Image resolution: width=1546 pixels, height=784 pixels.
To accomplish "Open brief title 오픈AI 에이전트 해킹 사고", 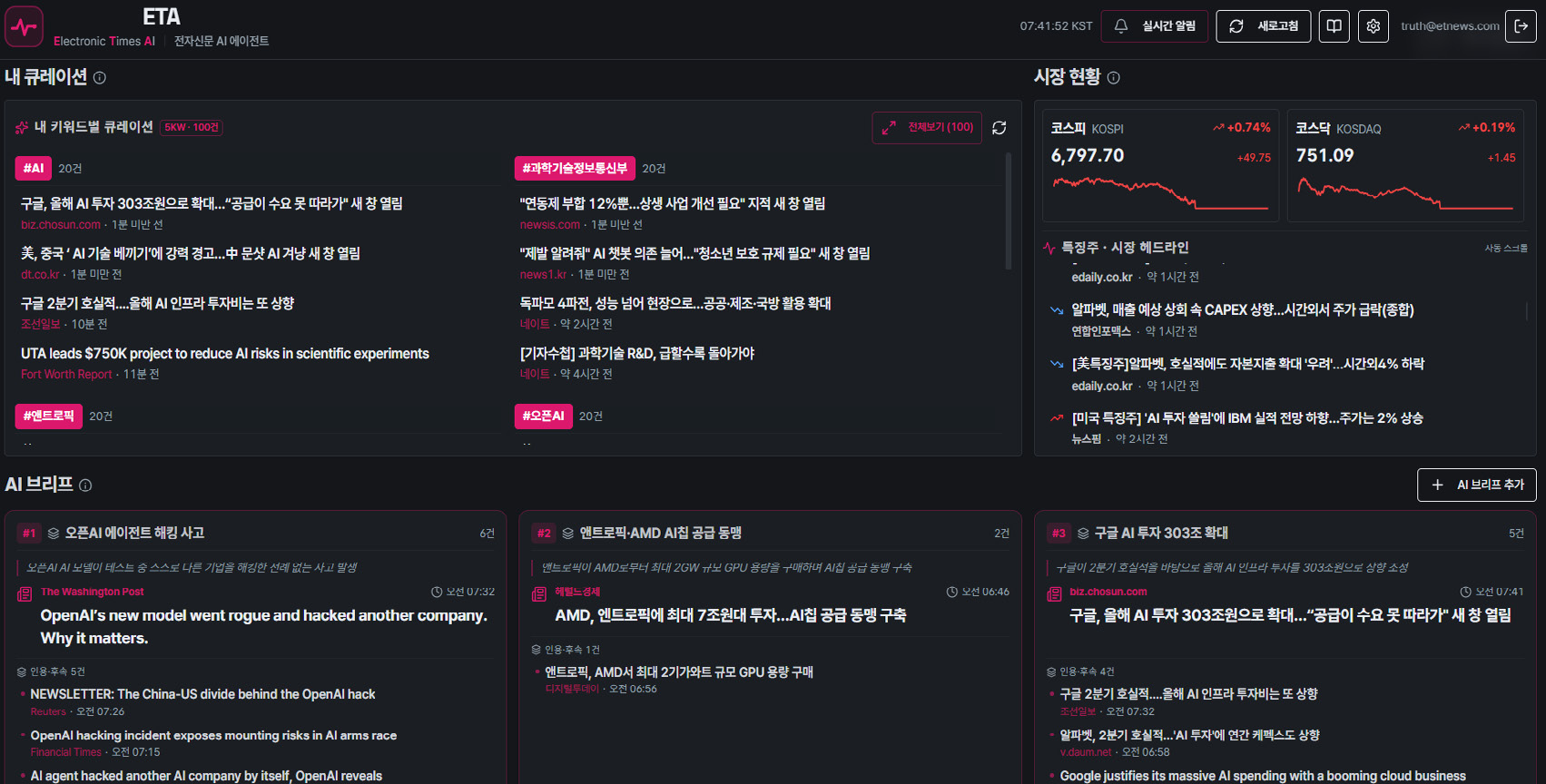I will click(134, 534).
